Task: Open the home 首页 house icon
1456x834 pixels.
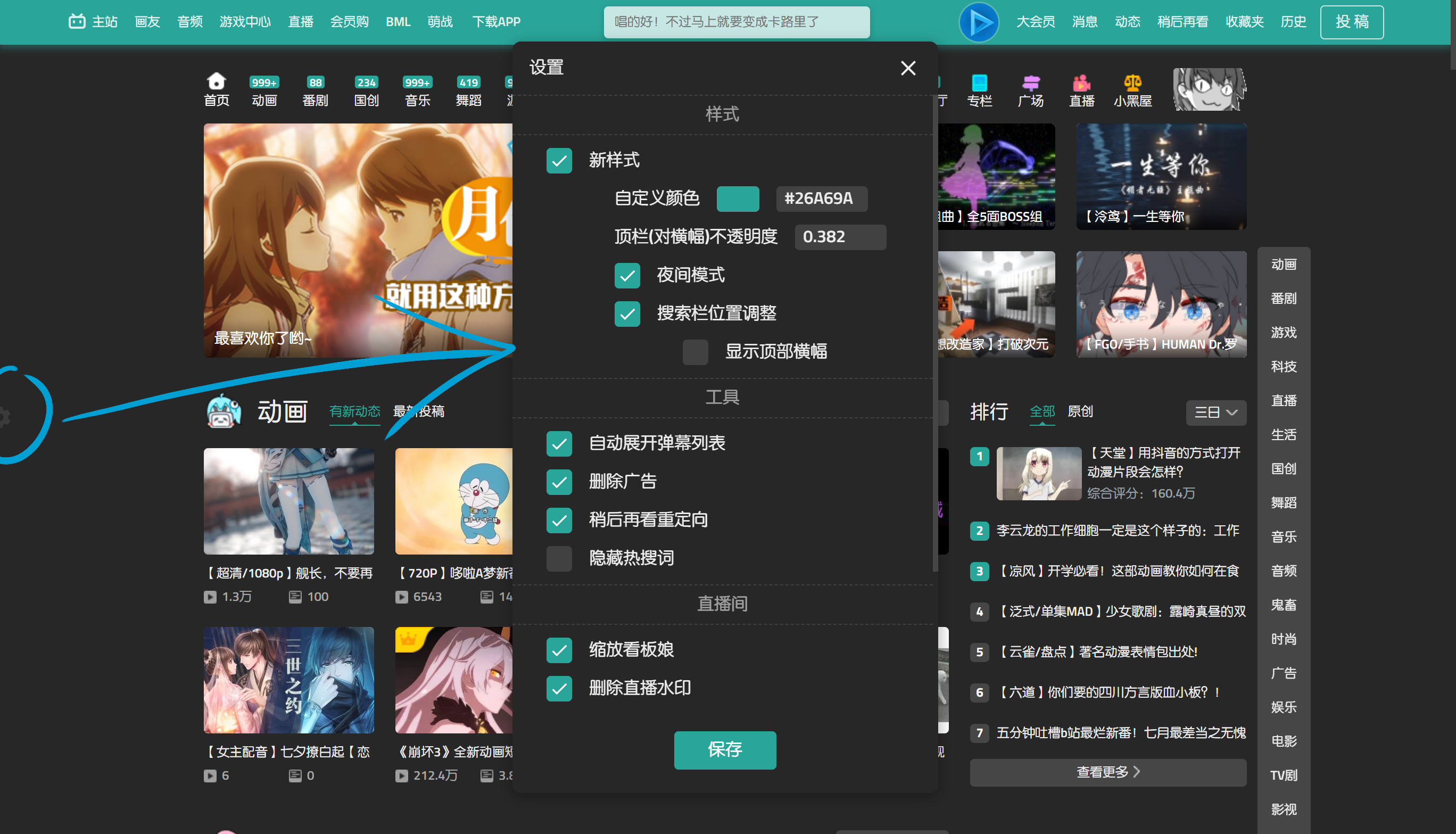Action: point(216,81)
